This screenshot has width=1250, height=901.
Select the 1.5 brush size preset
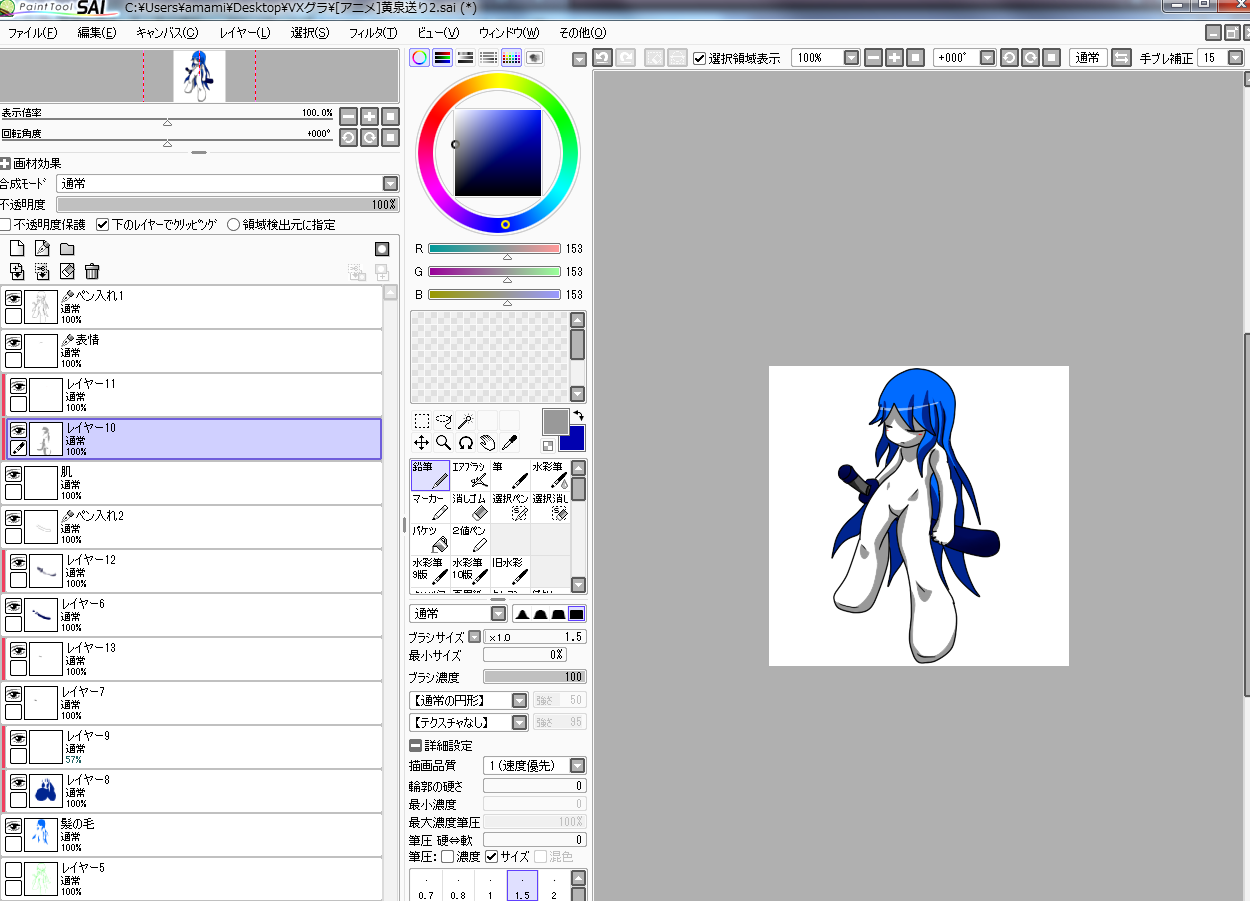522,887
